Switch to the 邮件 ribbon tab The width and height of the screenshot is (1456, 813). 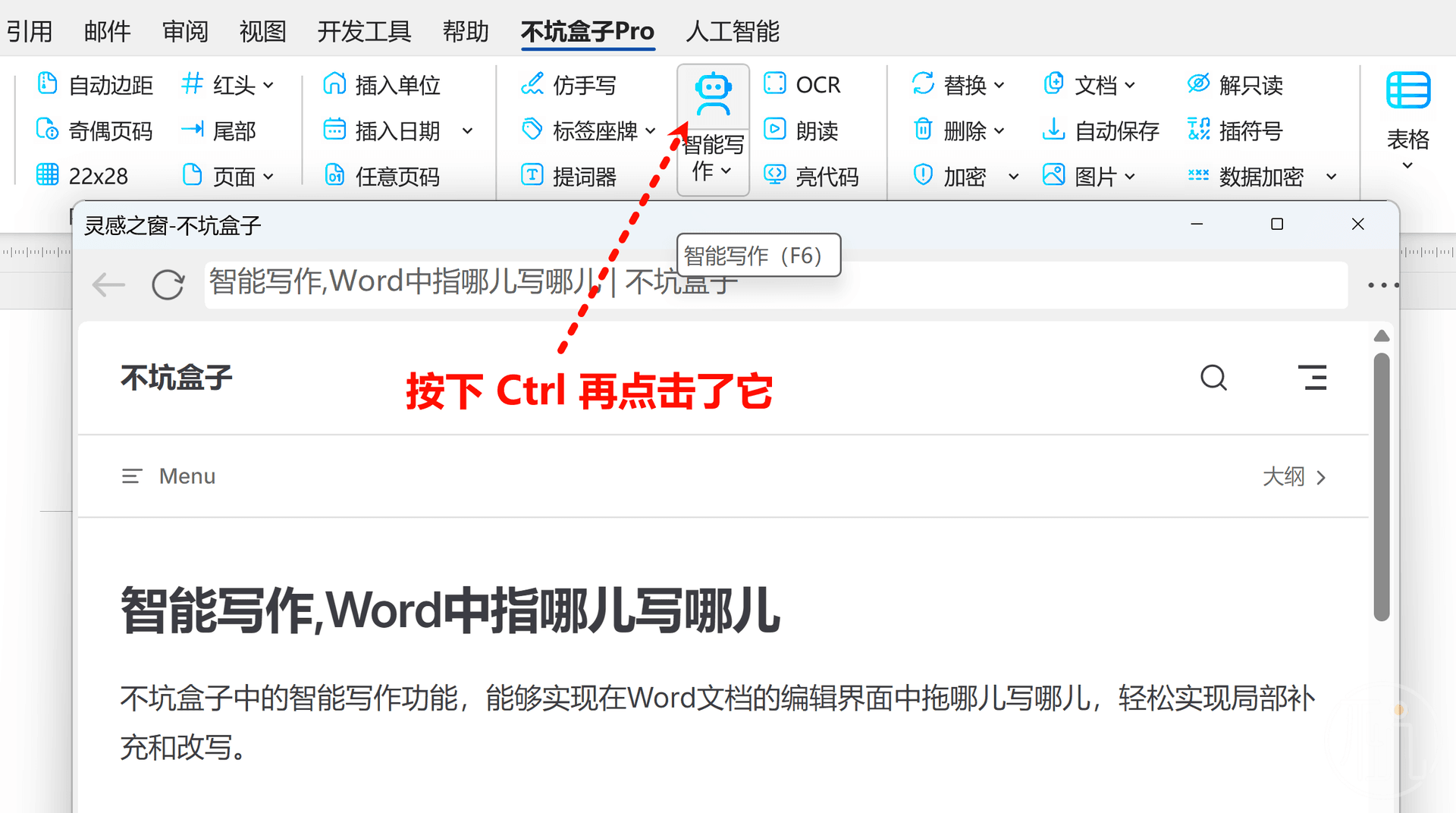pyautogui.click(x=108, y=31)
